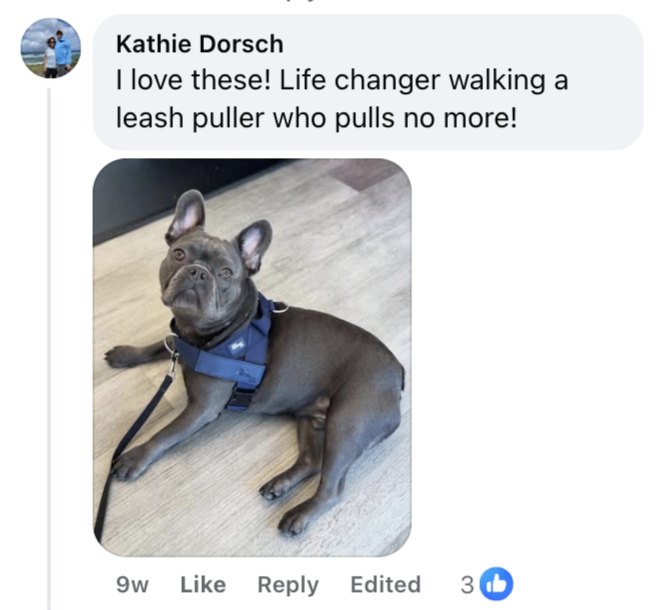Viewport: 660px width, 610px height.
Task: Open Kathie Dorsch's profile picture avatar
Action: [51, 48]
